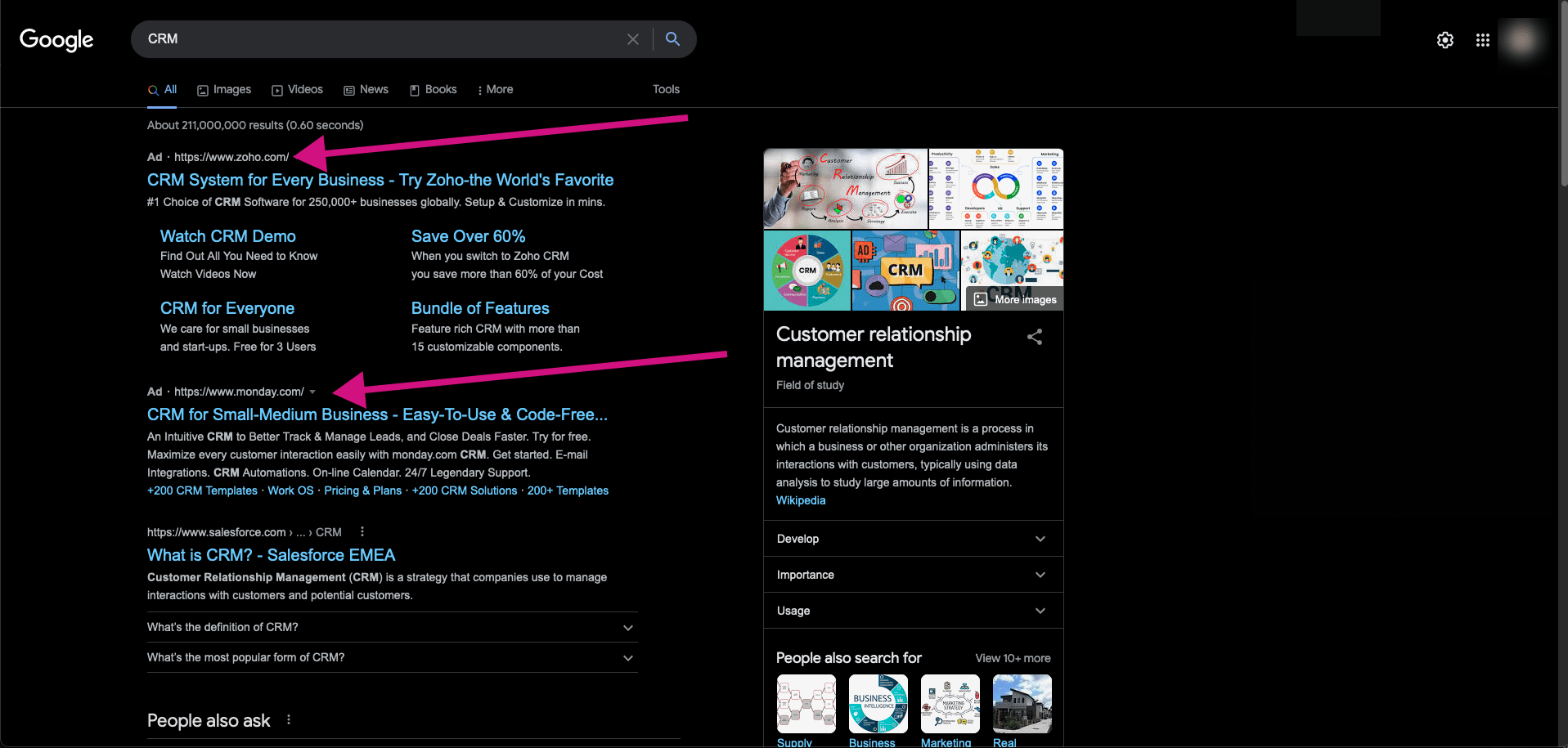
Task: Click the https://www.zoho.com/ ad URL
Action: tap(231, 157)
